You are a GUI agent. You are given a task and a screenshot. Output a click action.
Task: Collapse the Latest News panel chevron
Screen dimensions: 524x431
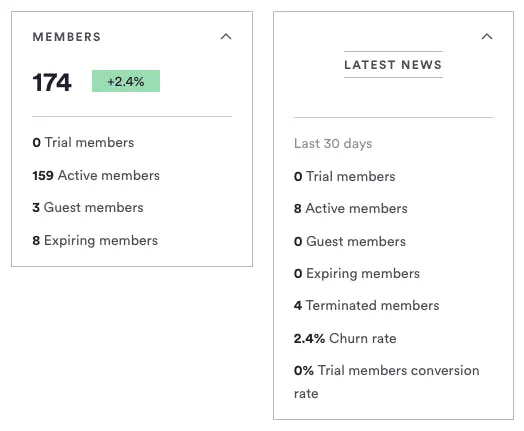[x=487, y=36]
